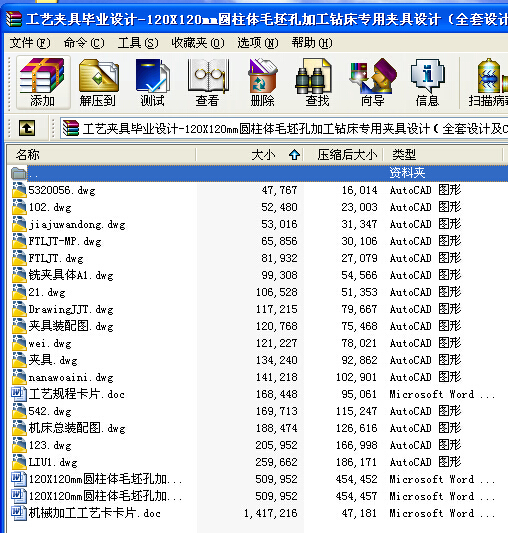Click WinRAR icon in title bar
Screen dimensions: 508x533
pos(14,19)
